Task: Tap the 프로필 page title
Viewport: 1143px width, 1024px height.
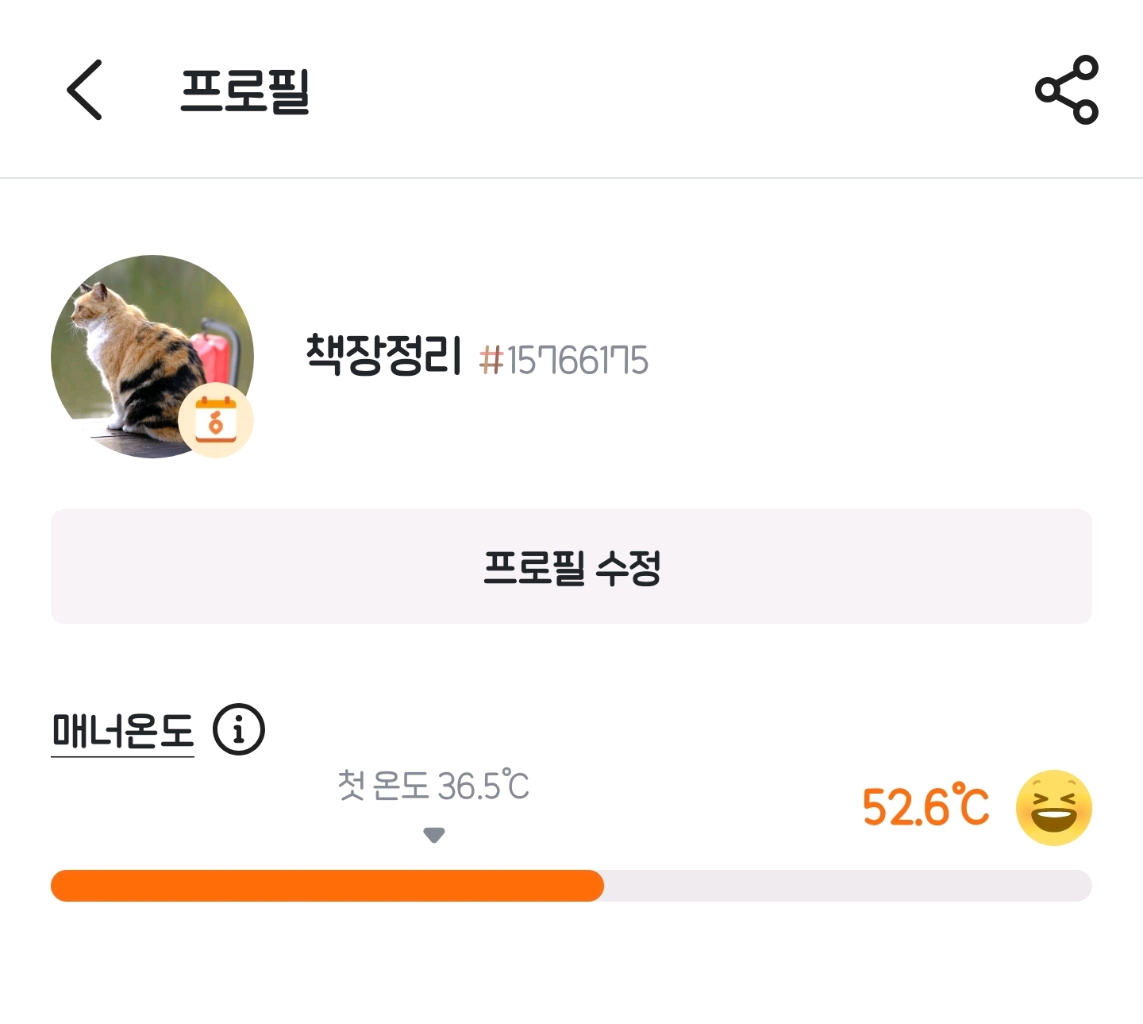Action: pos(245,91)
